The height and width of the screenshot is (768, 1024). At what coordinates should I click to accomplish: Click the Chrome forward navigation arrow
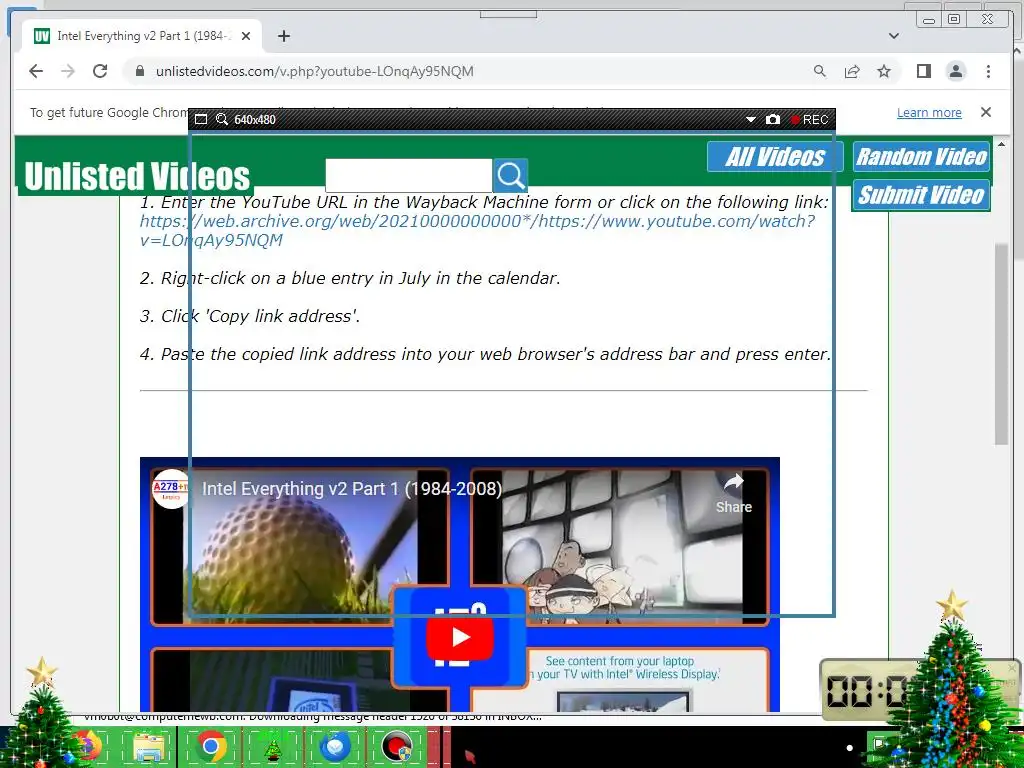click(68, 71)
